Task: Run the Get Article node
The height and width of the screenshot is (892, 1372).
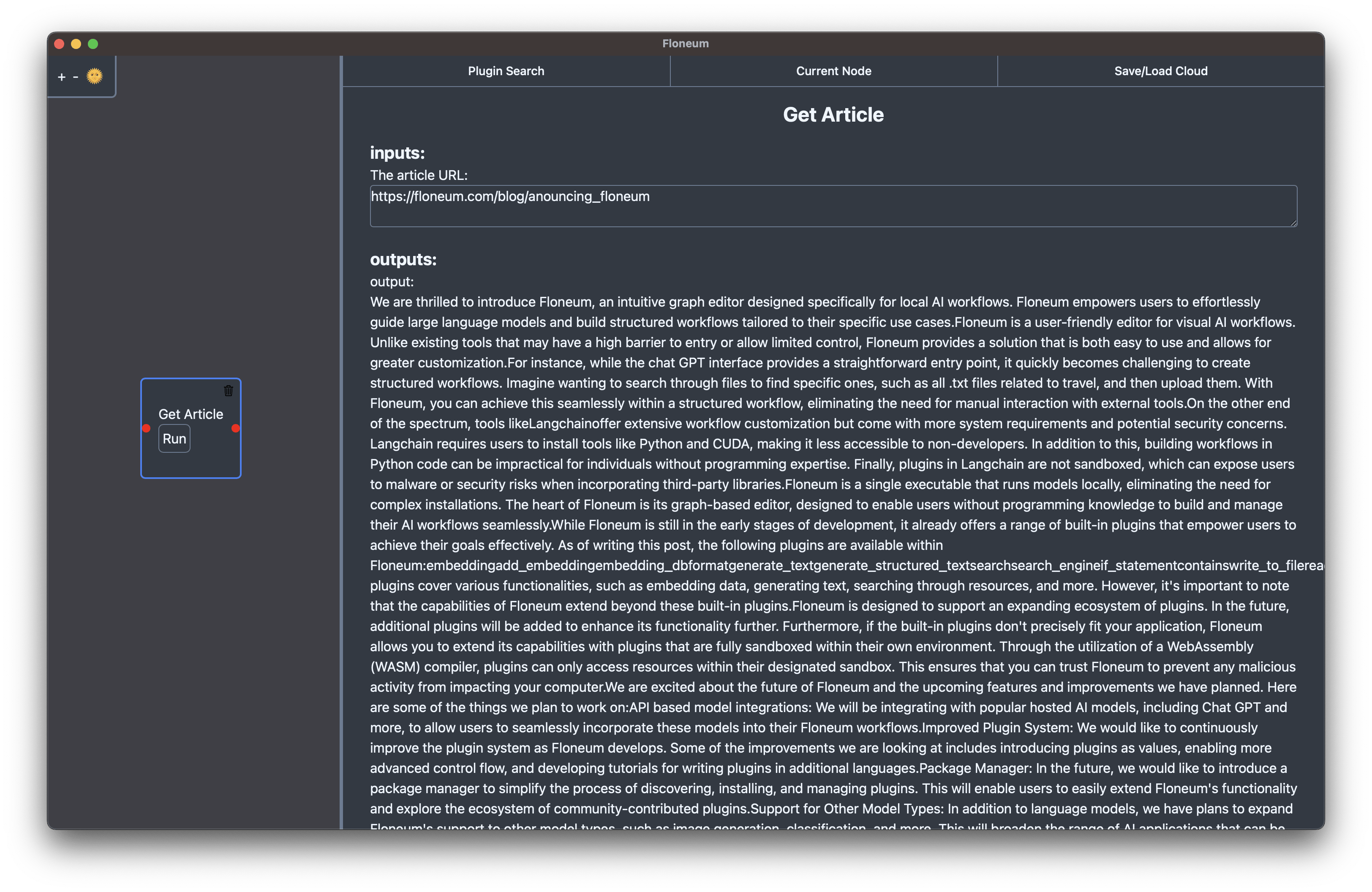Action: point(174,439)
